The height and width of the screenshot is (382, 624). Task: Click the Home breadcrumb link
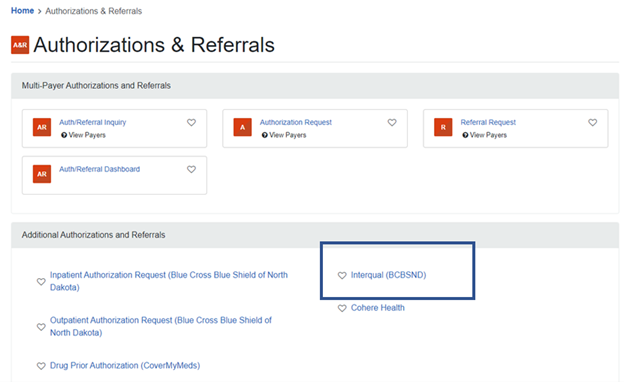(22, 11)
